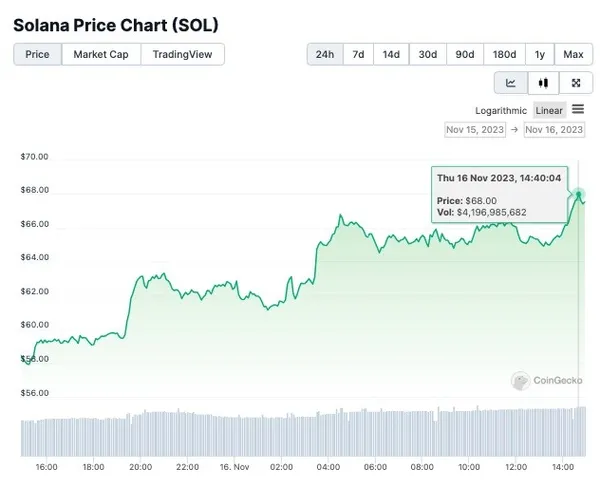Switch to the Market Cap tab
The width and height of the screenshot is (600, 487).
tap(101, 54)
